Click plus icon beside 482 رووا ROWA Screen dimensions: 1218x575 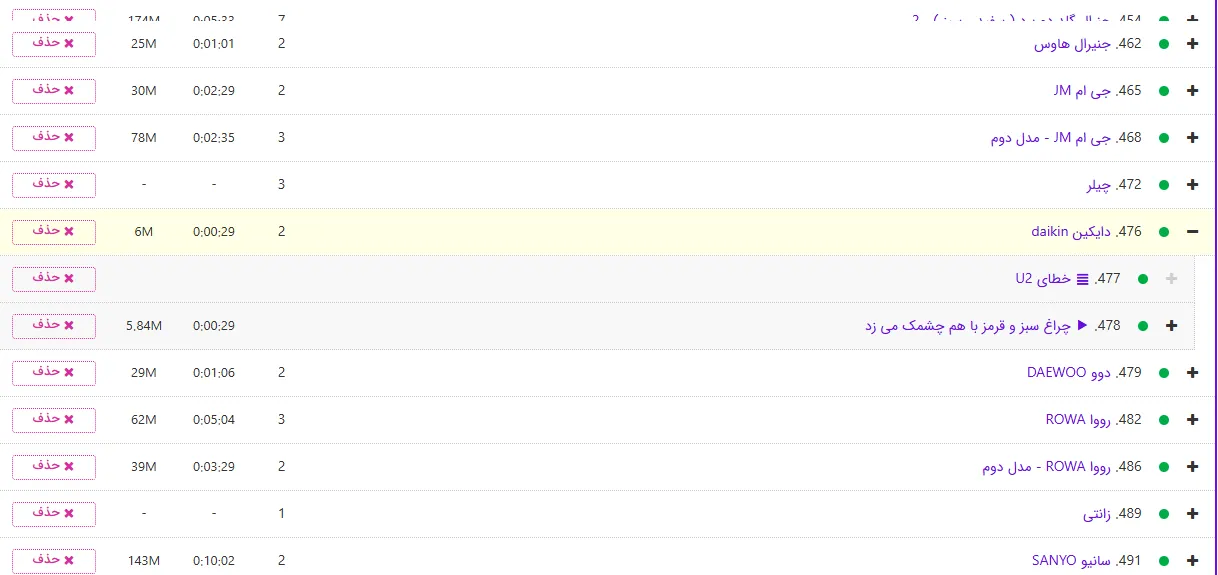(1191, 420)
